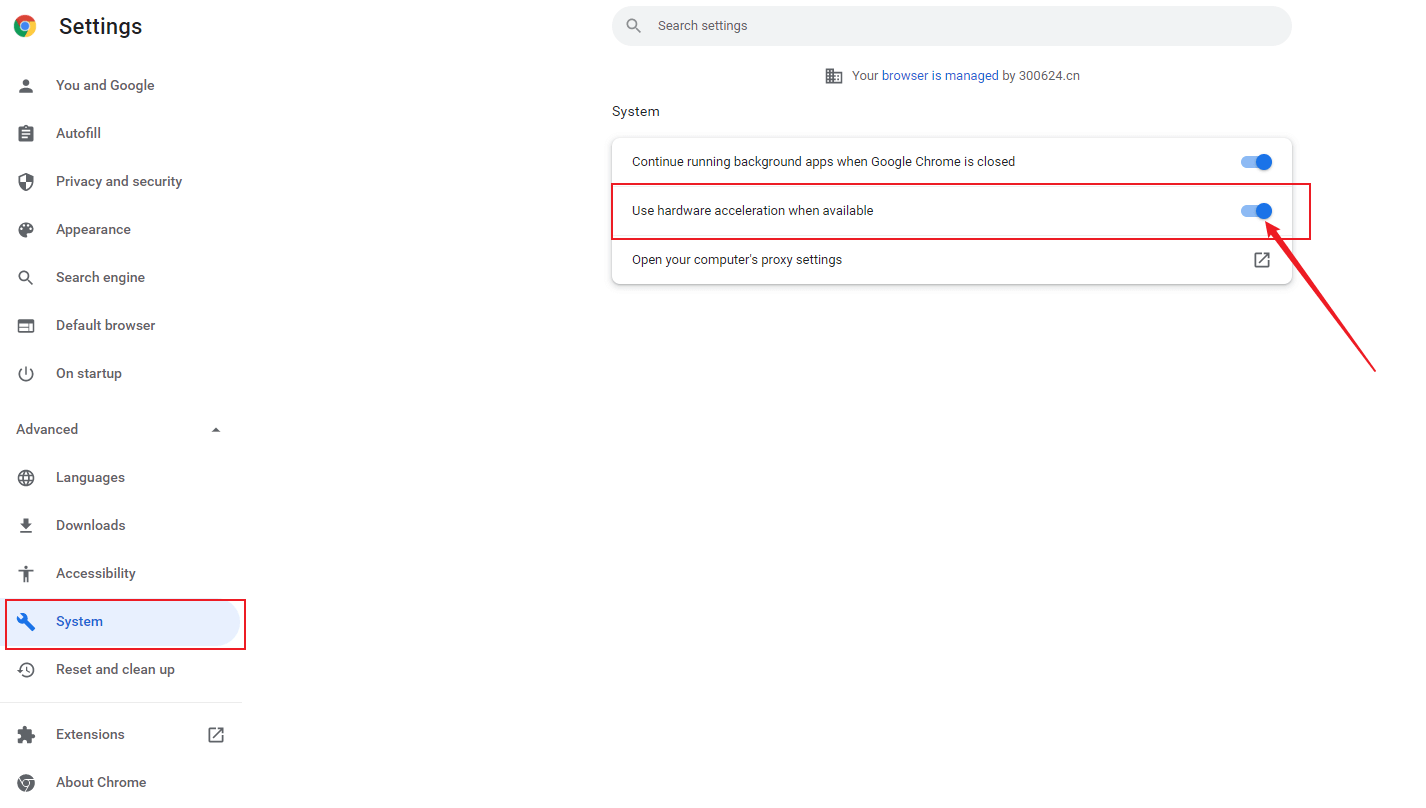This screenshot has height=808, width=1426.
Task: Click the Chrome logo beside Settings title
Action: tap(25, 27)
